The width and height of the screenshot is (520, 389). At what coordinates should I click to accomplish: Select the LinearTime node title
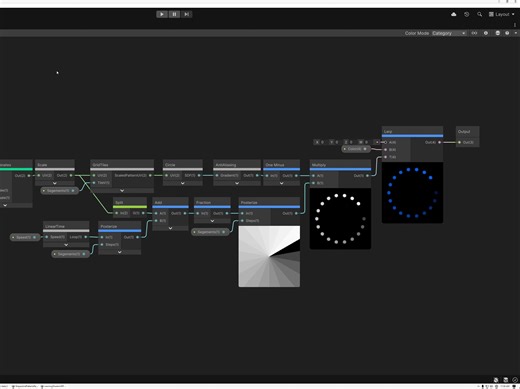(x=55, y=226)
